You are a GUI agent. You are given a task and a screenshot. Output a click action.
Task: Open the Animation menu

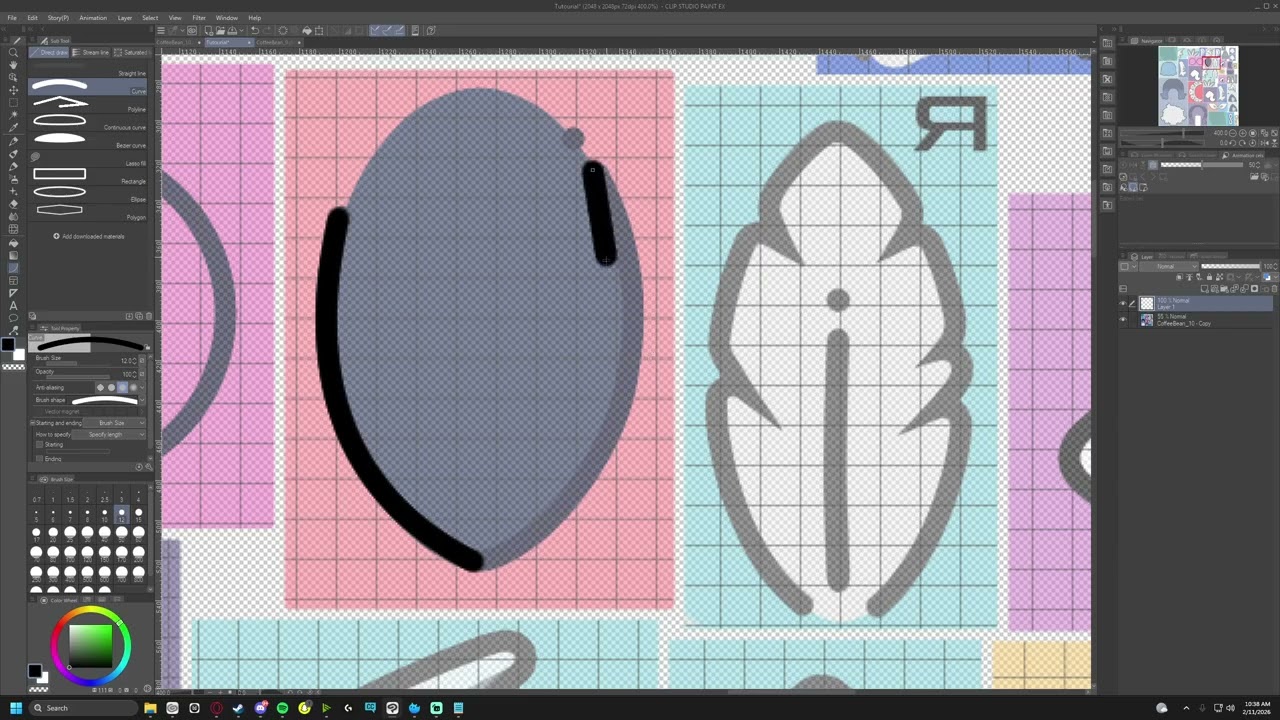coord(93,18)
